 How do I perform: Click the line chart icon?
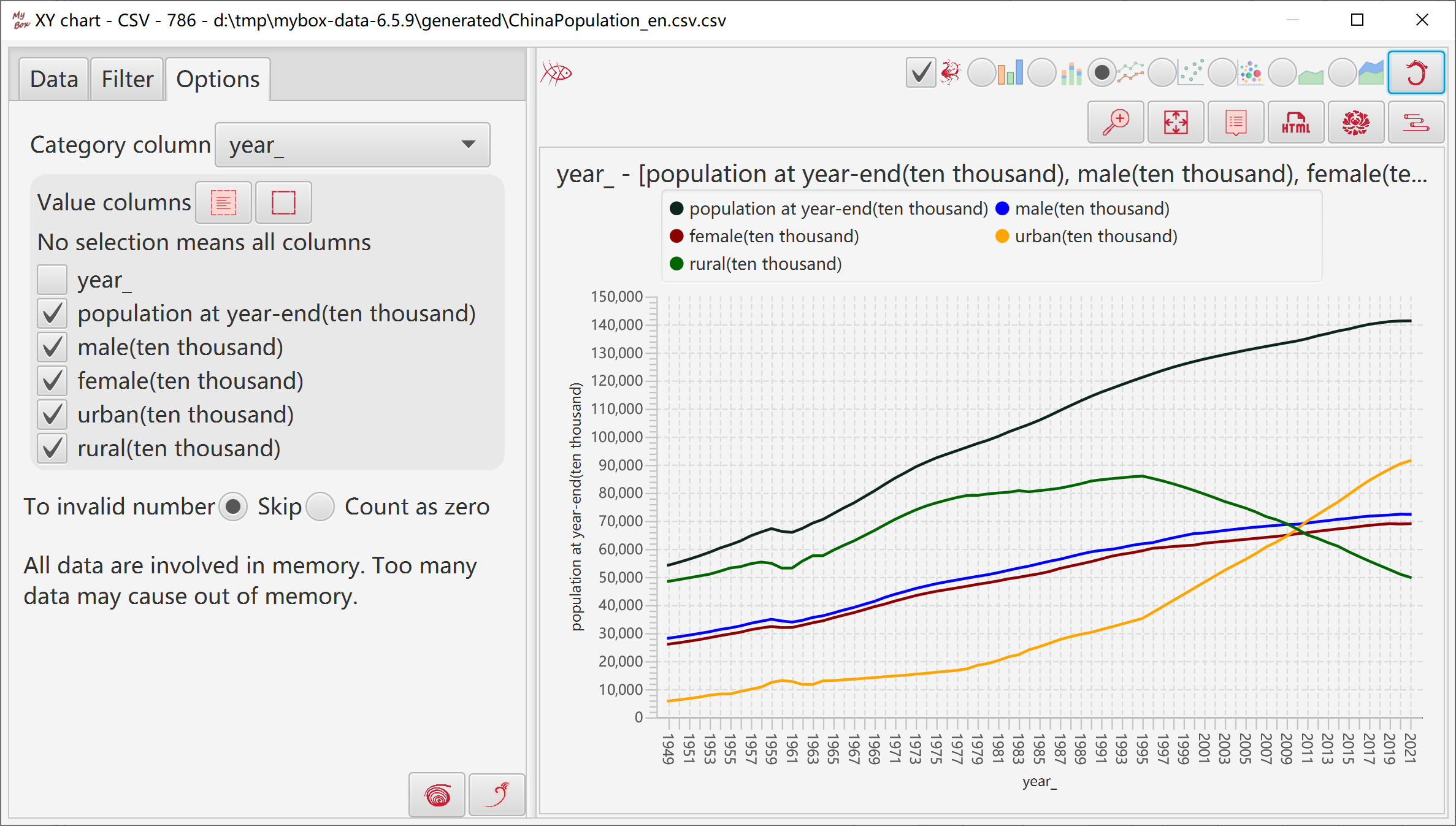click(1131, 72)
